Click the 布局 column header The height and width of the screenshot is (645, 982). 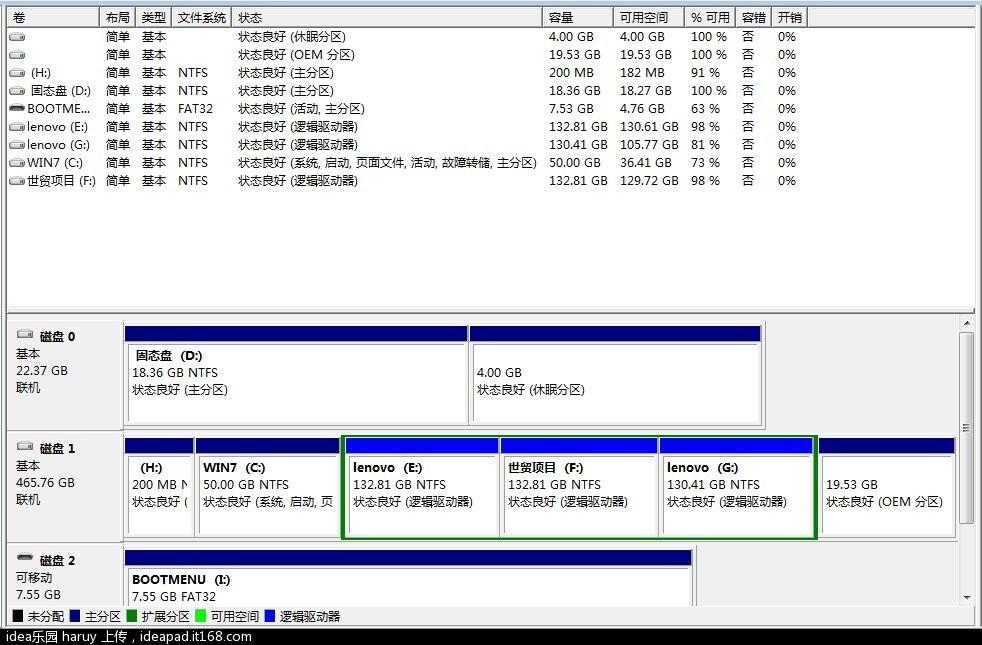(118, 18)
